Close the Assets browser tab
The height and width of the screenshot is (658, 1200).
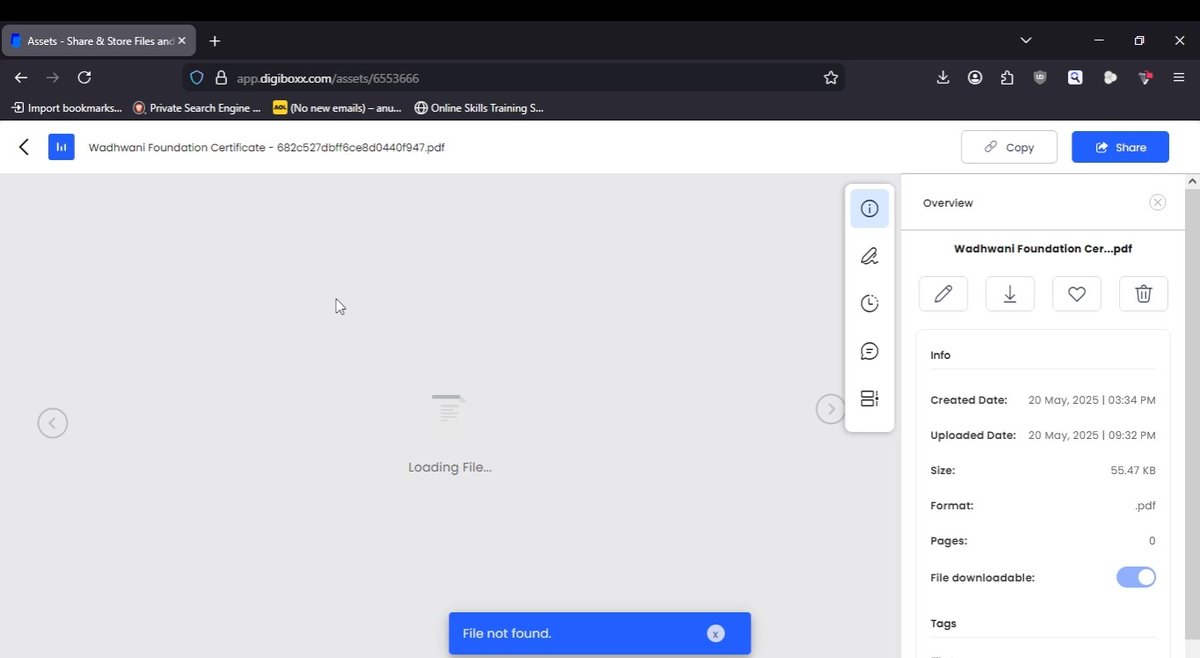pos(182,41)
